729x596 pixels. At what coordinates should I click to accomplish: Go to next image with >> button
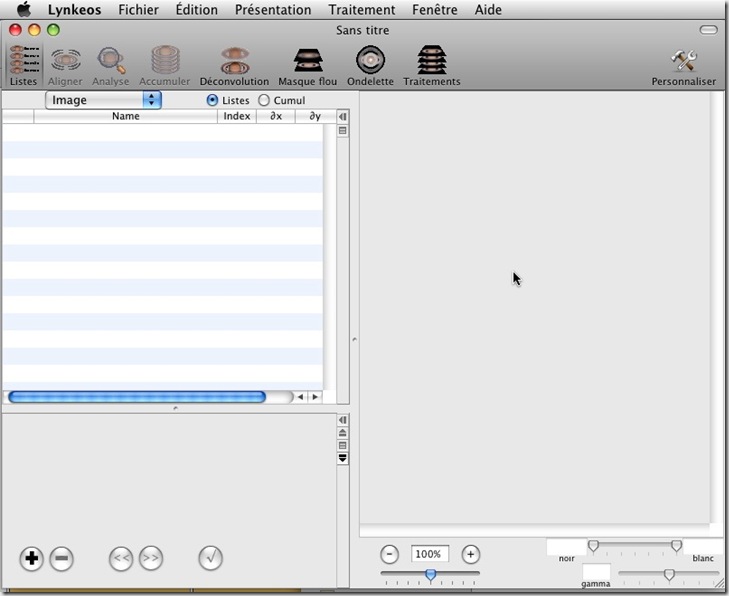click(151, 558)
